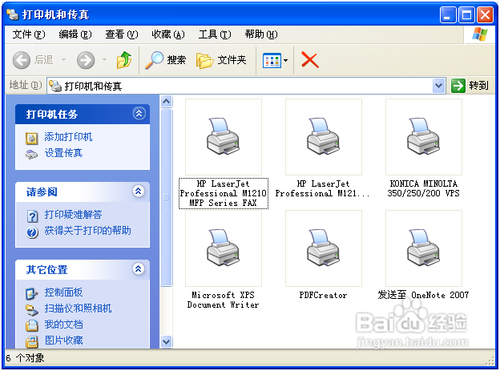Image resolution: width=500 pixels, height=371 pixels.
Task: Click the printer icon in the address bar
Action: (x=55, y=86)
